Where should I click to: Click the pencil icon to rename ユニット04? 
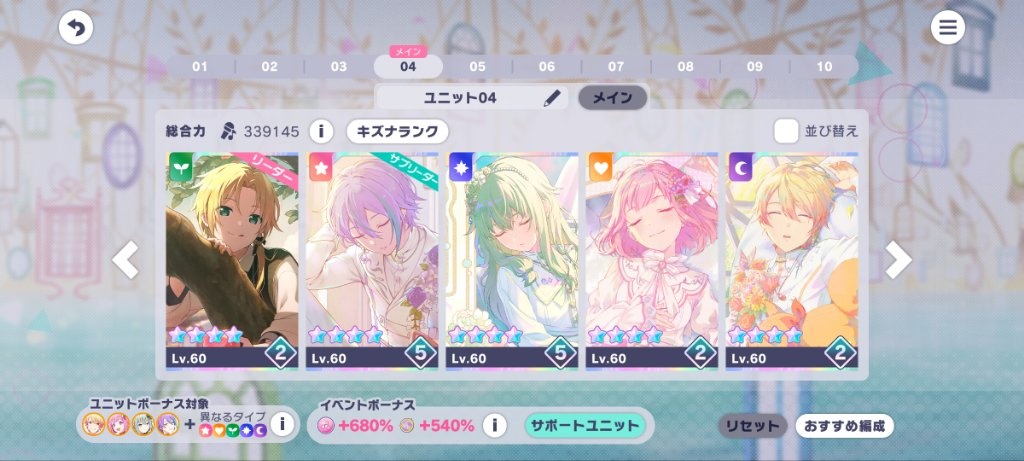click(552, 98)
